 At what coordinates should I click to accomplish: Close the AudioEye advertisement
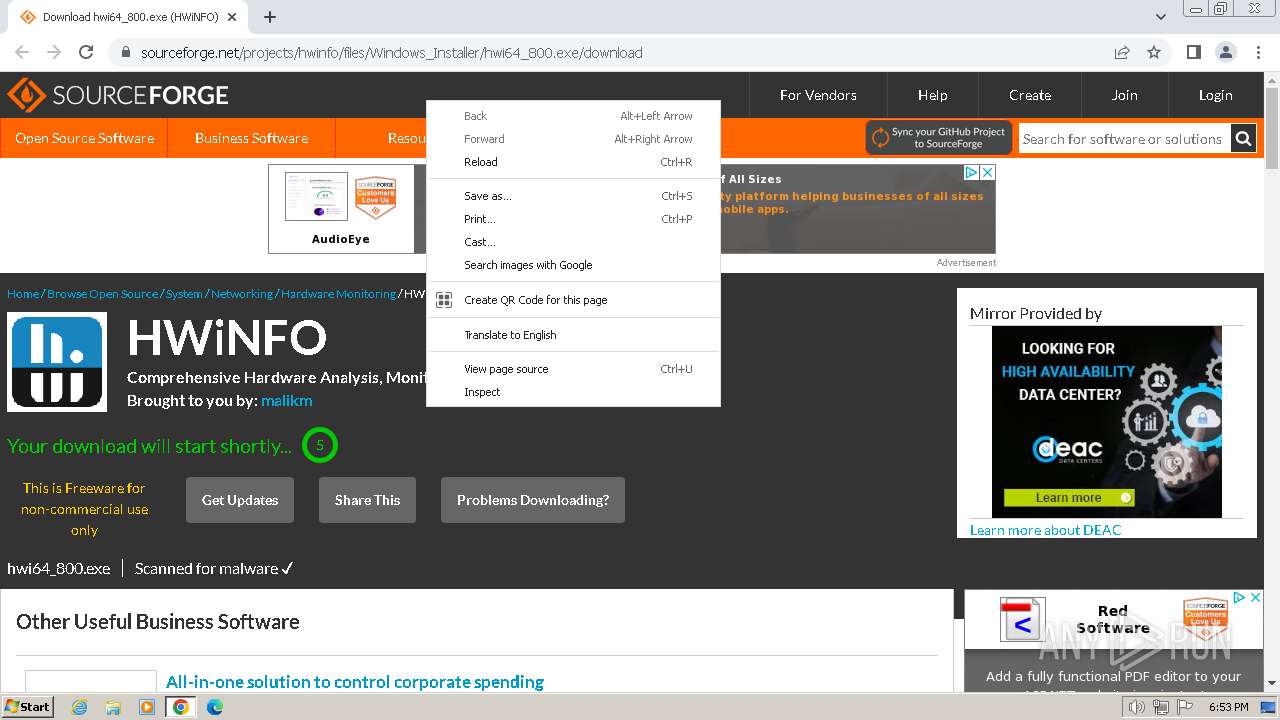(x=987, y=172)
